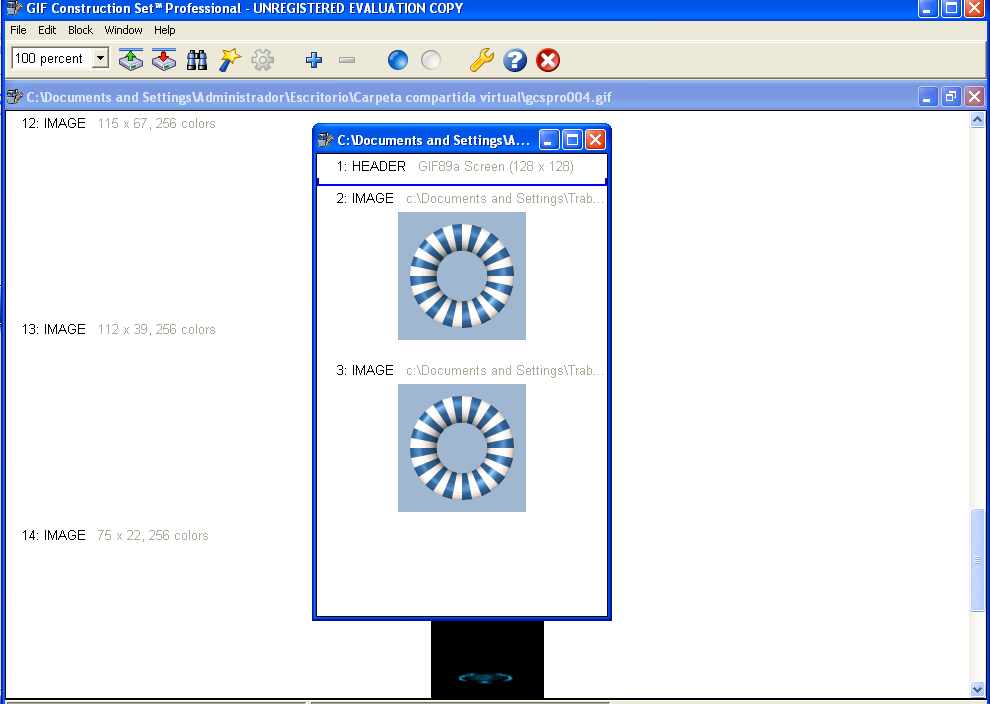This screenshot has width=990, height=704.
Task: Select the 3: IMAGE block label
Action: (x=365, y=370)
